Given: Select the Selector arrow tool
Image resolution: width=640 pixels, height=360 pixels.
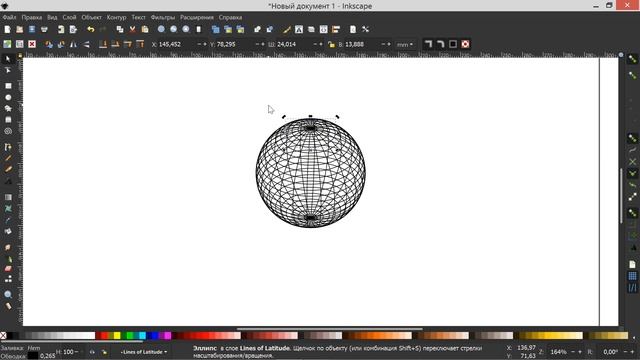Looking at the screenshot, I should 8,59.
